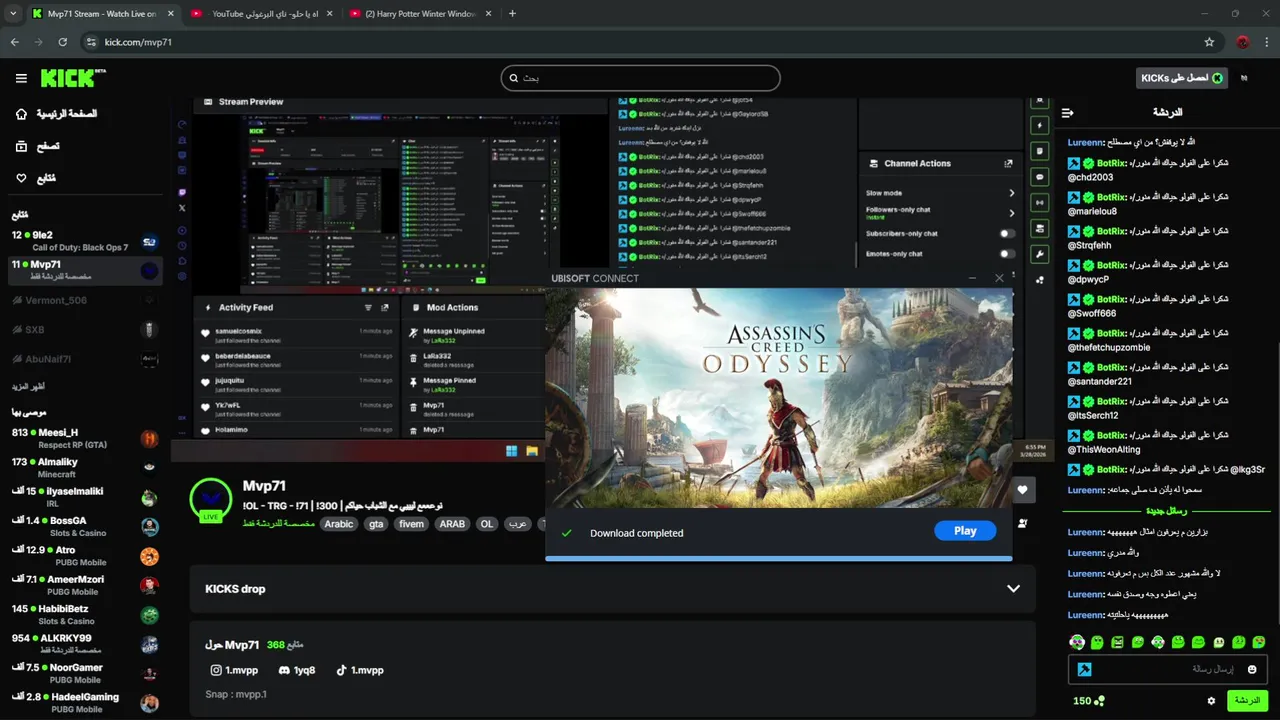Click Play in Ubisoft Connect popup

pos(965,531)
